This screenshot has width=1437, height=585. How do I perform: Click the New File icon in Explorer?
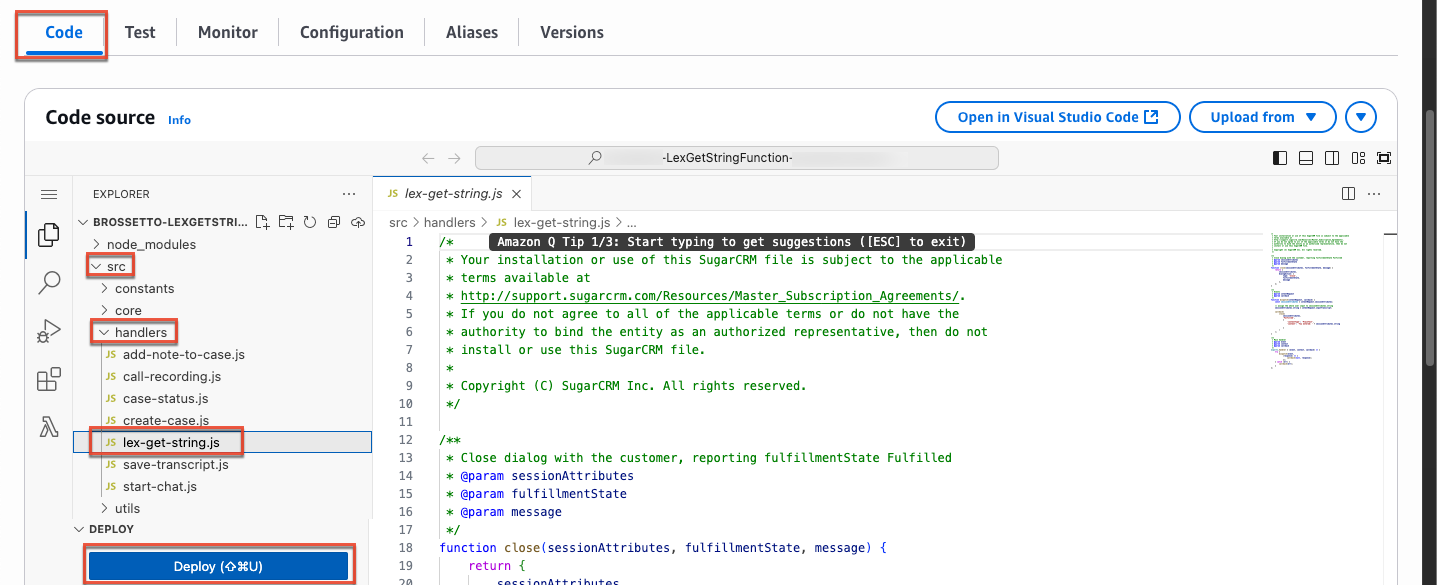point(262,222)
